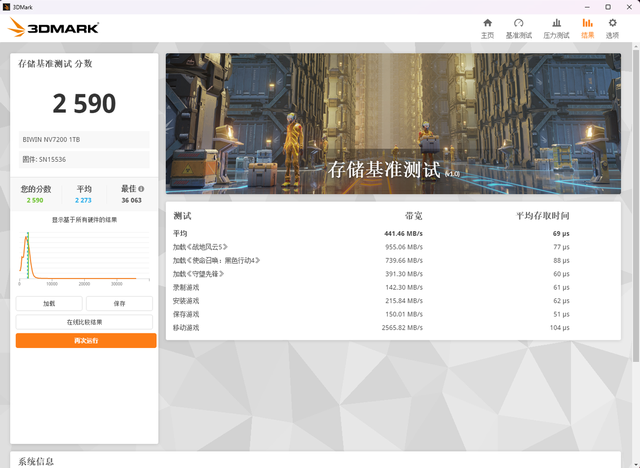Click the 保存 button
640x468 pixels.
(119, 304)
